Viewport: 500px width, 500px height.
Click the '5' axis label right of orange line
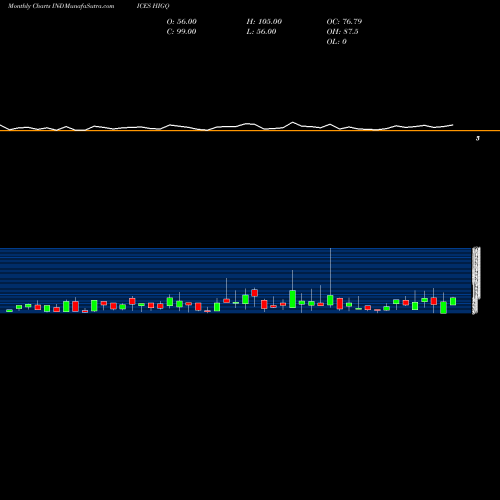pos(478,138)
